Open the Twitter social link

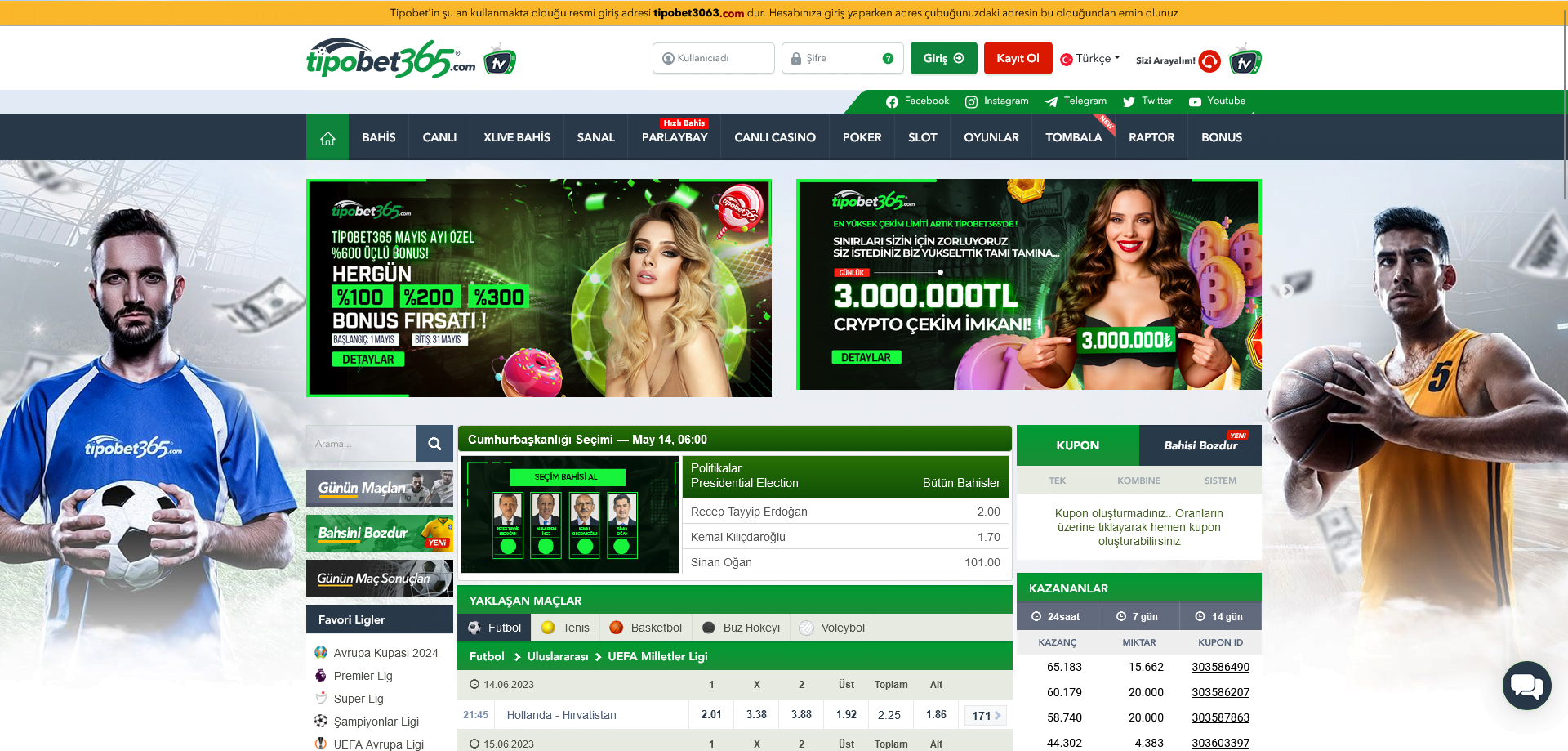pos(1147,101)
